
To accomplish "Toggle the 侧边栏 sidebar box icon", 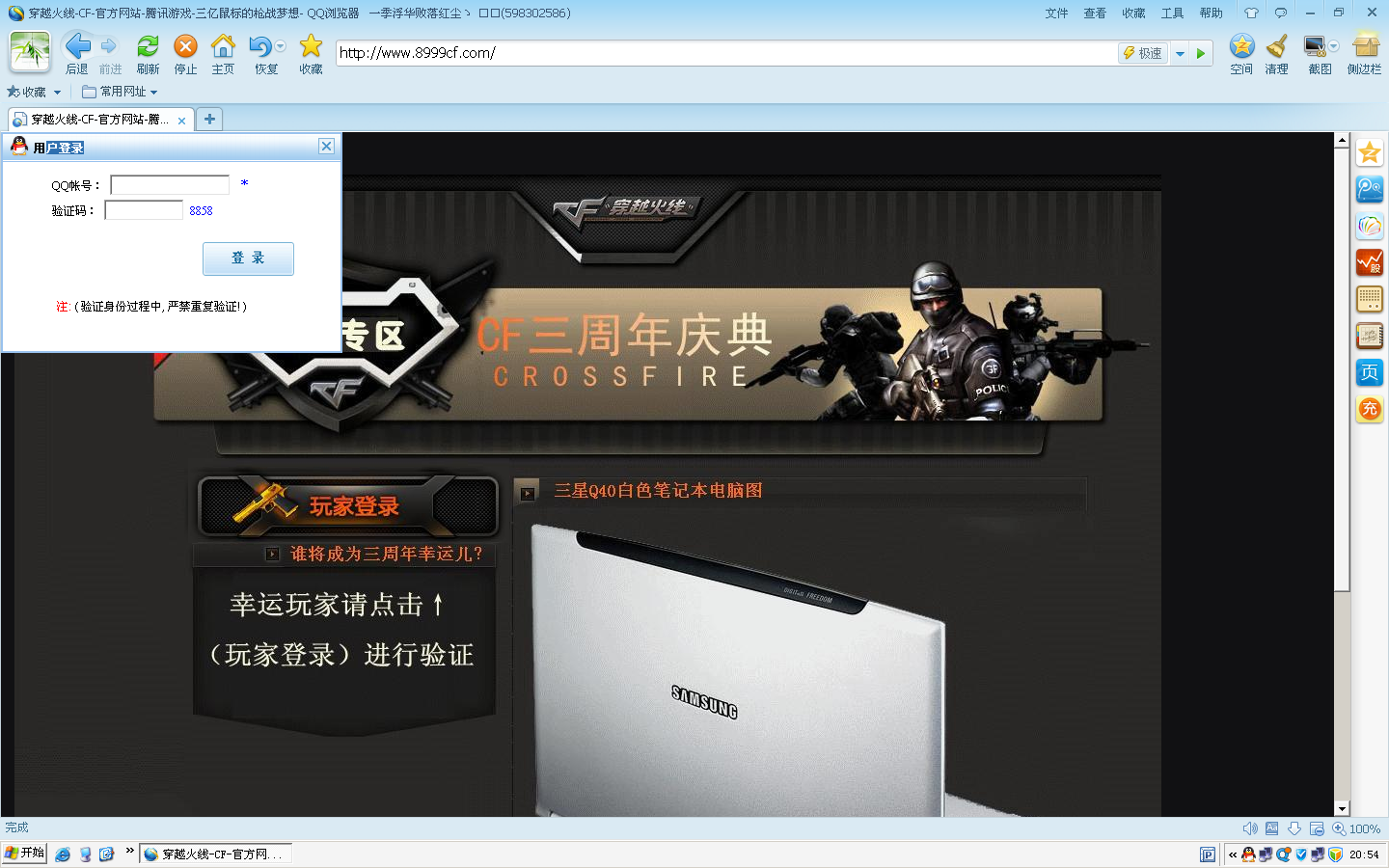I will 1366,45.
